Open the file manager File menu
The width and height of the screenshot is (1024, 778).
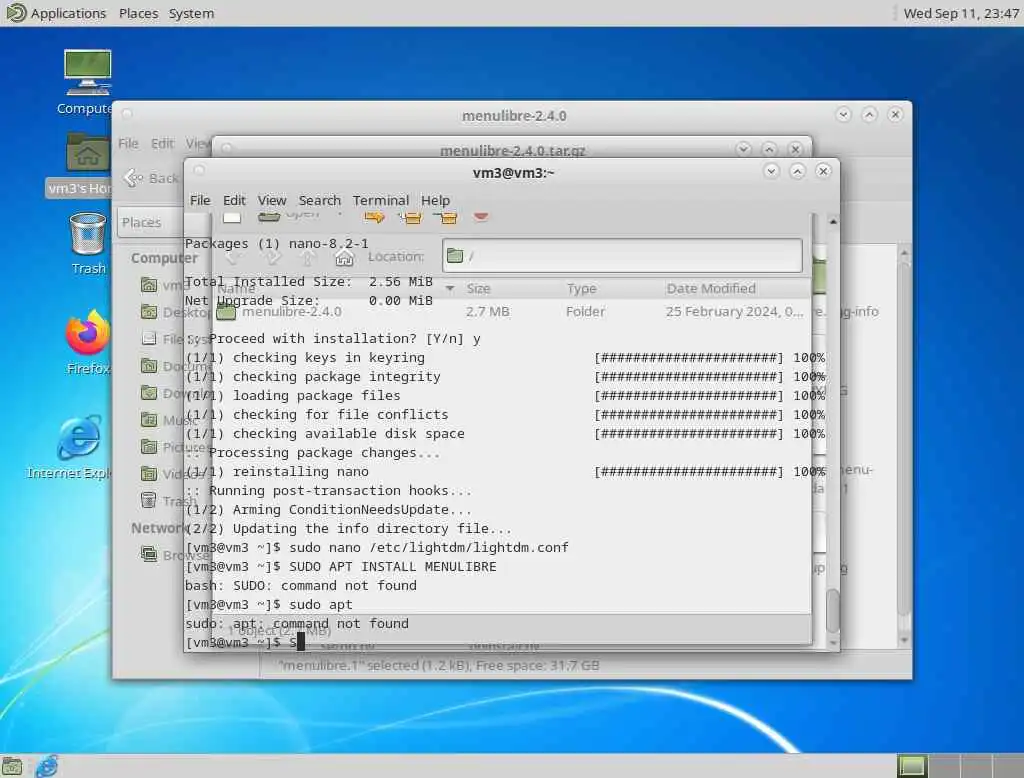[x=128, y=143]
